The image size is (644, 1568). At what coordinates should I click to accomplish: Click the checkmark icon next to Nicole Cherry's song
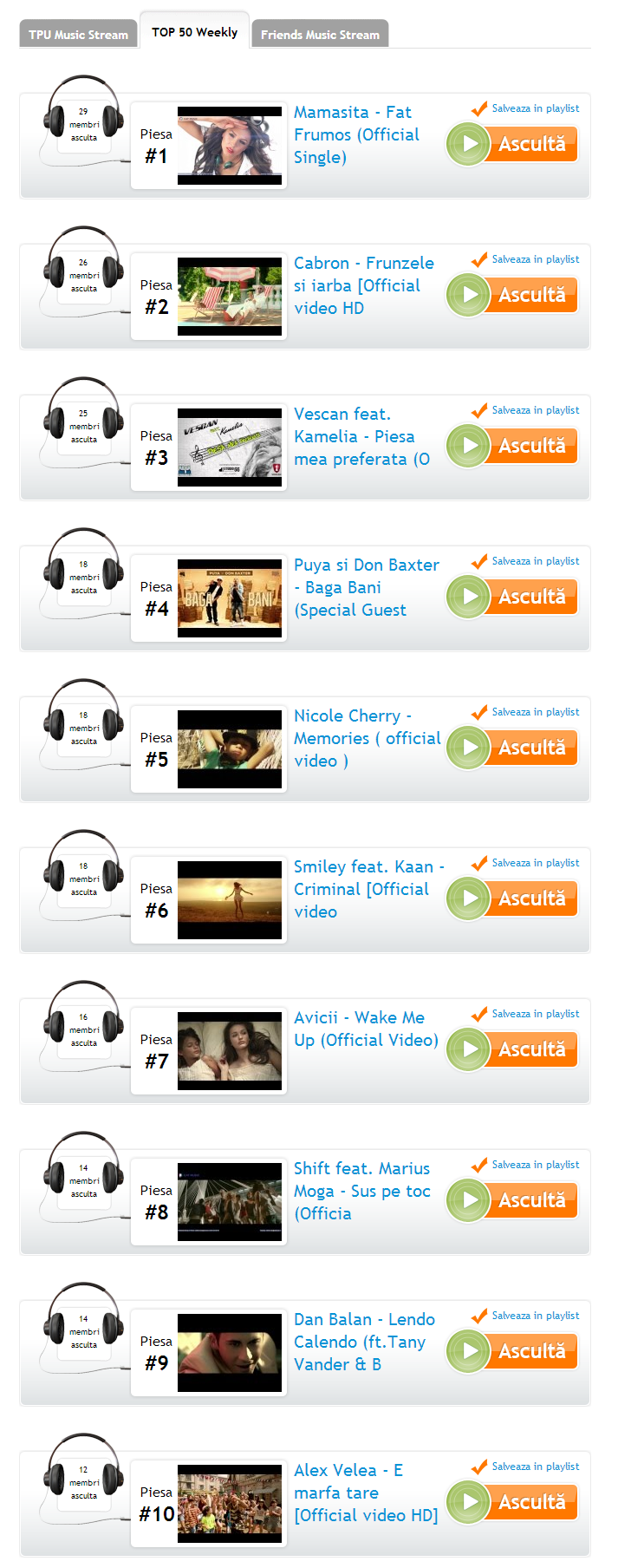pyautogui.click(x=479, y=713)
